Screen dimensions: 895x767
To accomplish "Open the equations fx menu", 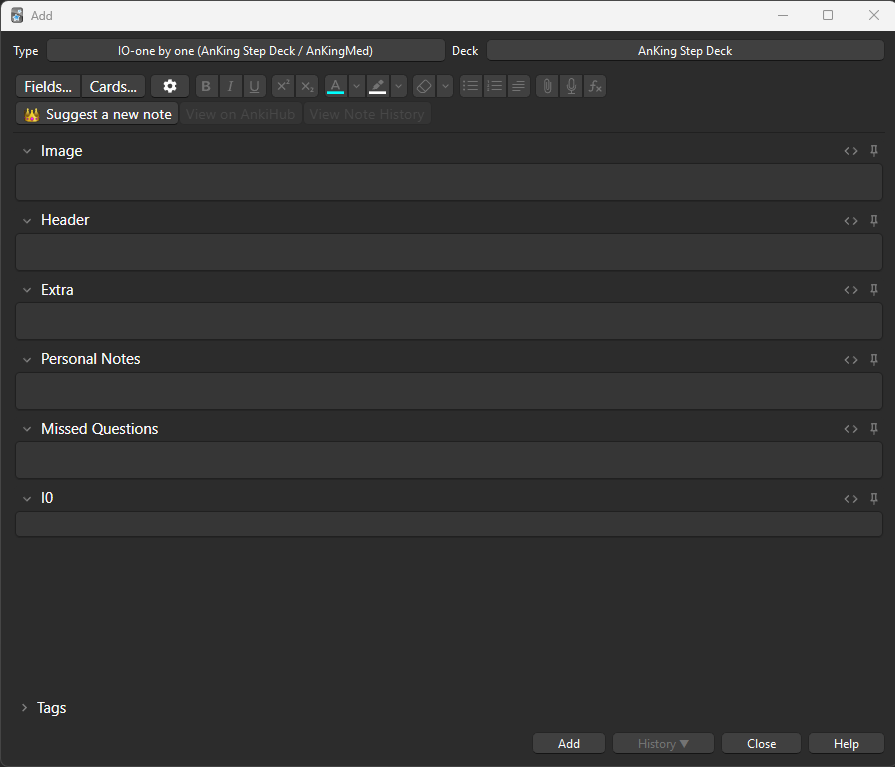I will (595, 87).
